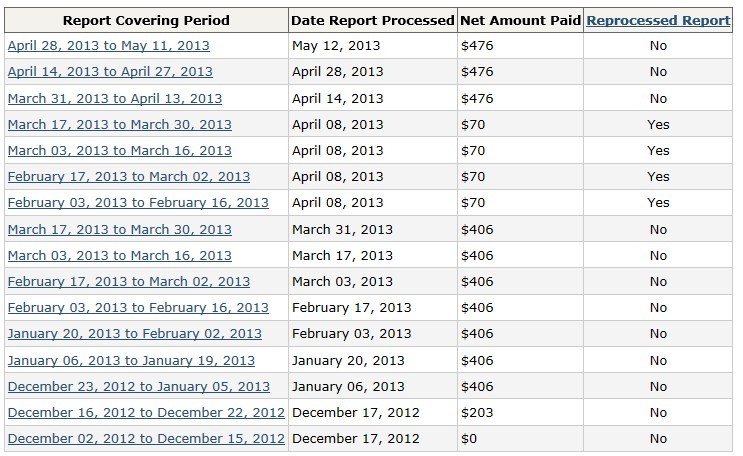Open reprocessed February 17 to March 02 report
743x456 pixels.
click(x=128, y=176)
